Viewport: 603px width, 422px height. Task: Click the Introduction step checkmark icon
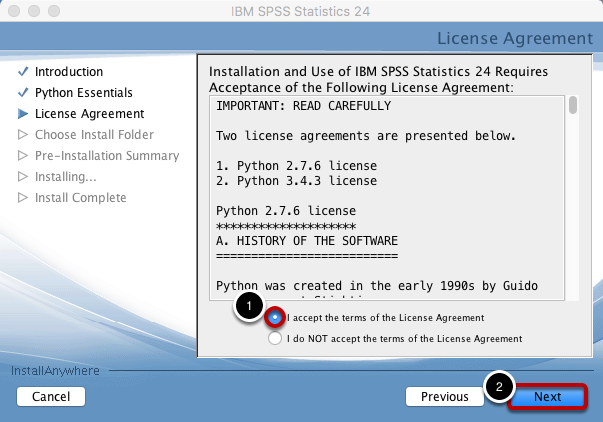pos(23,72)
